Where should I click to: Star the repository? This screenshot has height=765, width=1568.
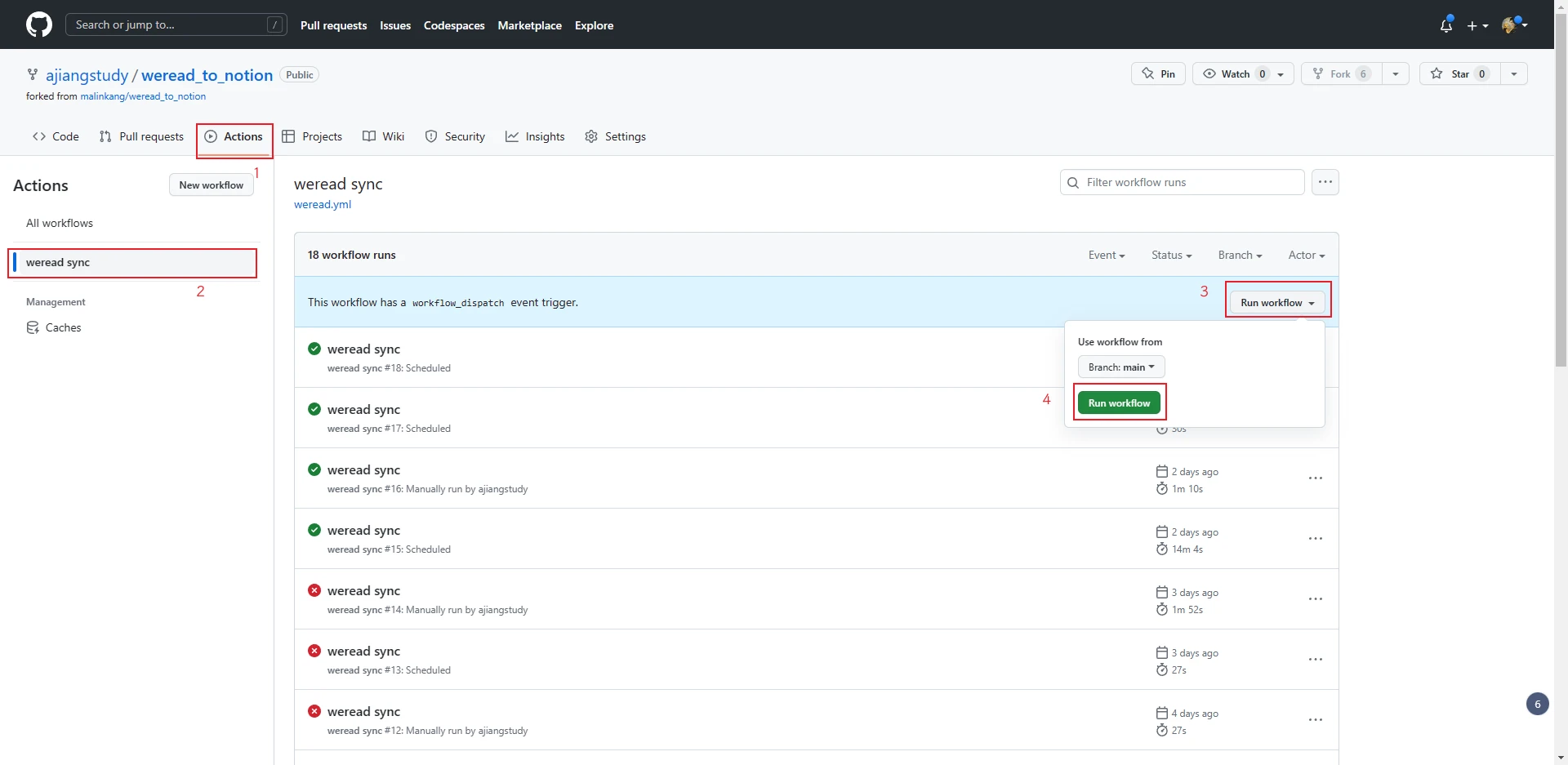[1459, 73]
